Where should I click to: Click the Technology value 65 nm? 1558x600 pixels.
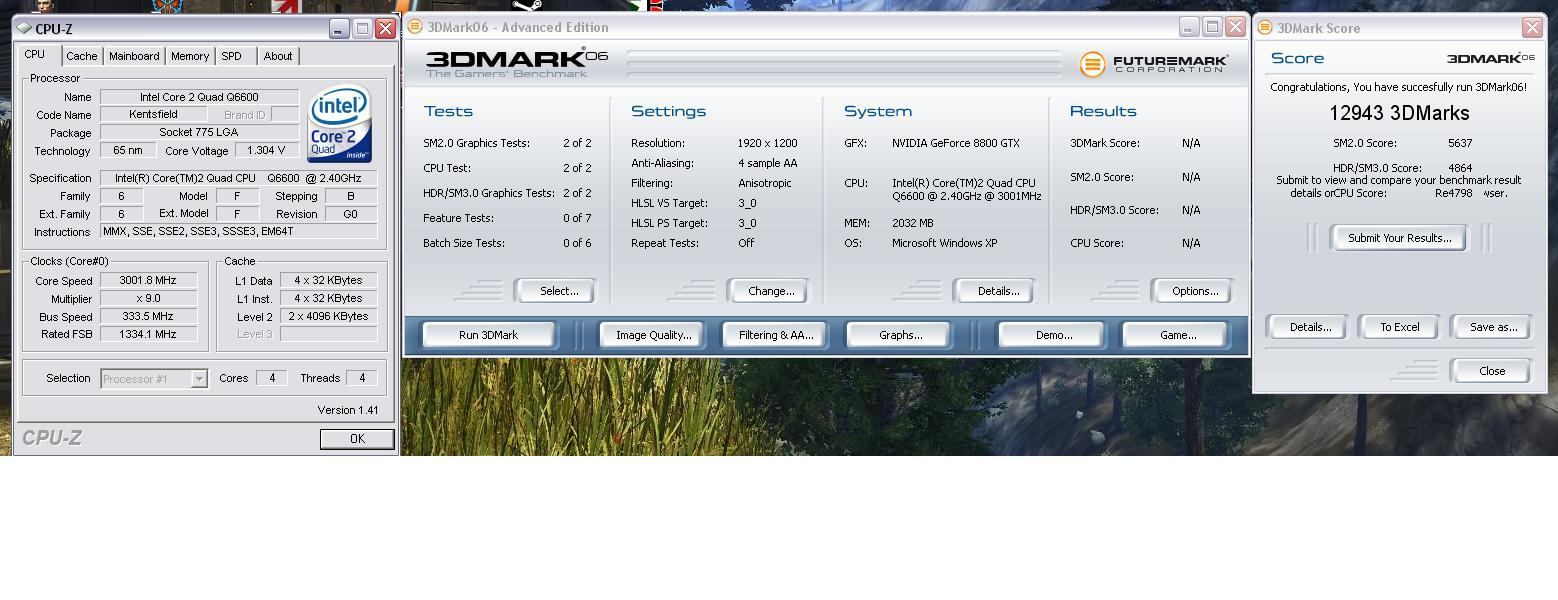(x=128, y=151)
